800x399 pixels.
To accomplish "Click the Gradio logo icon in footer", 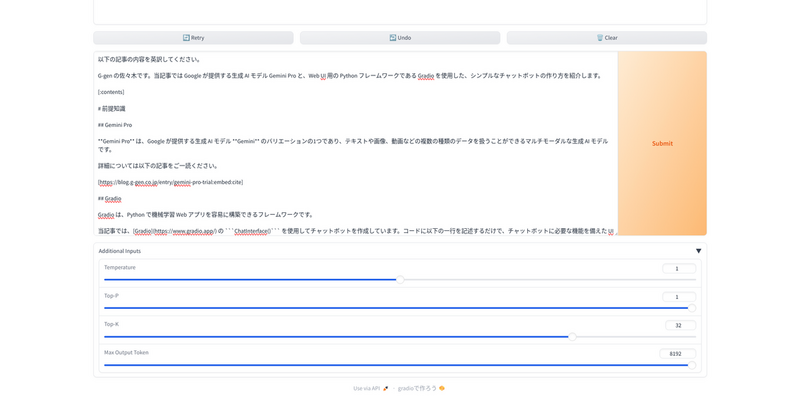I will pos(442,388).
